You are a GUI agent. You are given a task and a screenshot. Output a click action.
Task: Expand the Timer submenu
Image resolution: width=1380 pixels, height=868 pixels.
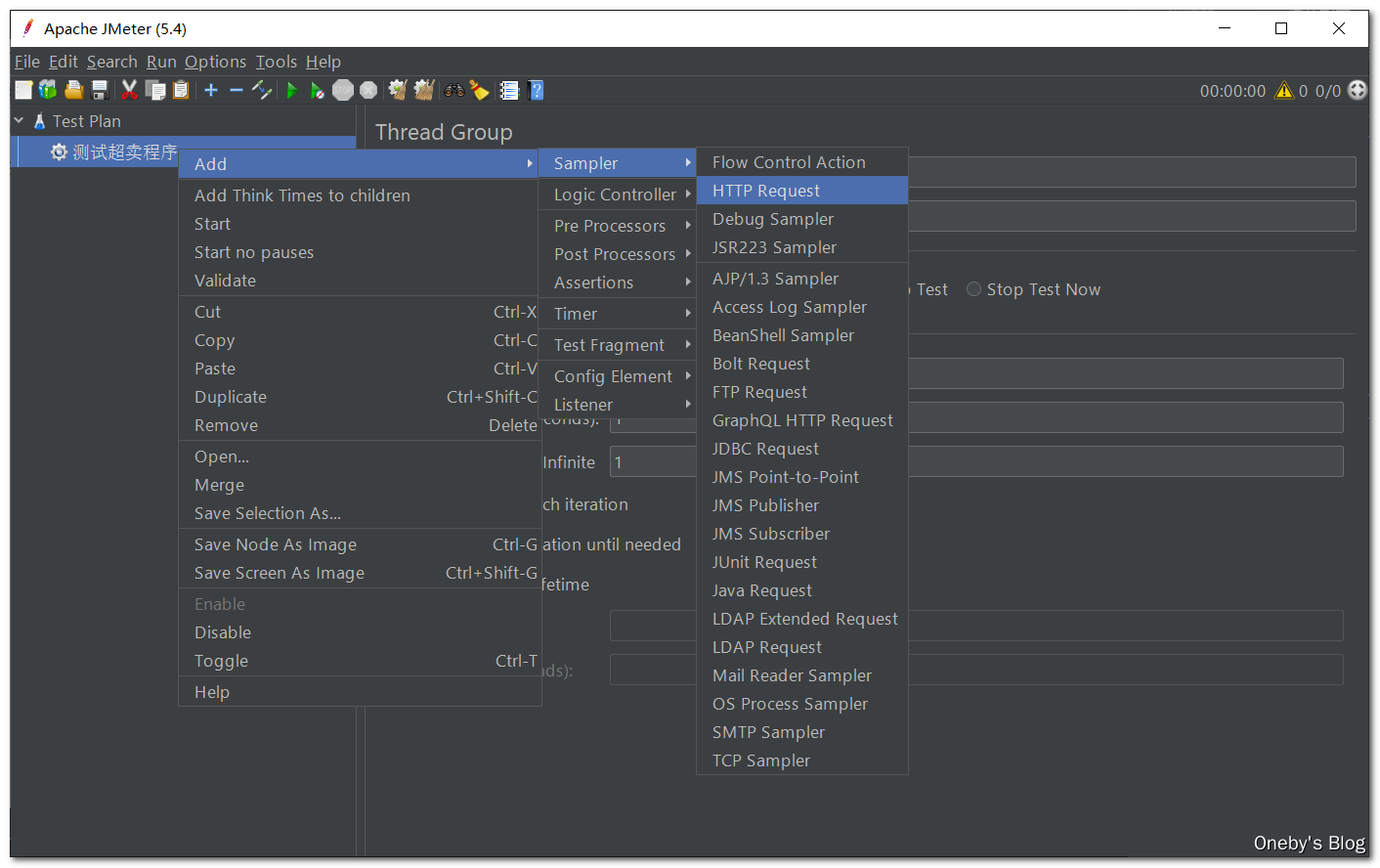617,314
